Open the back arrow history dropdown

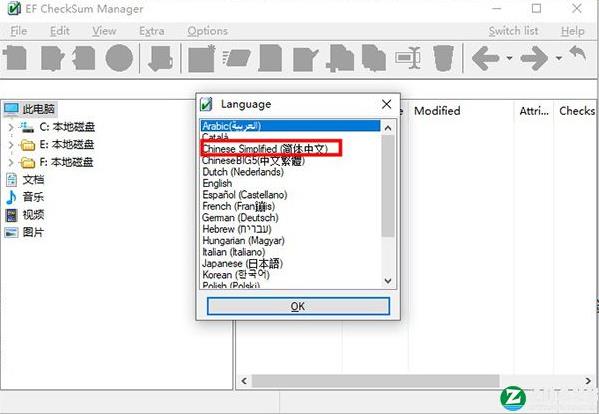point(509,58)
